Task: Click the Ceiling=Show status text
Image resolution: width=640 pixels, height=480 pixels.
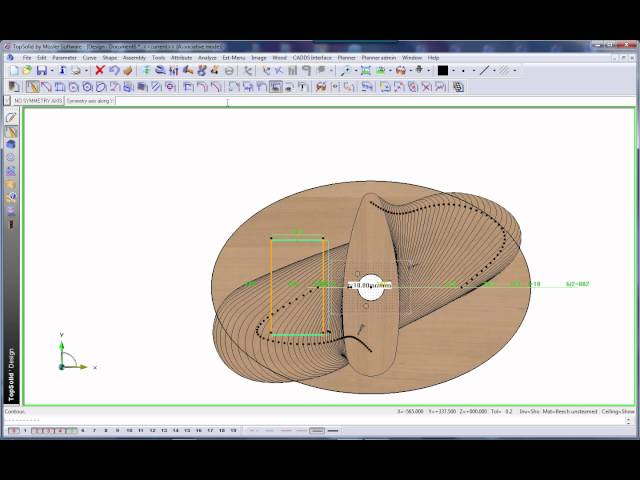Action: (615, 411)
